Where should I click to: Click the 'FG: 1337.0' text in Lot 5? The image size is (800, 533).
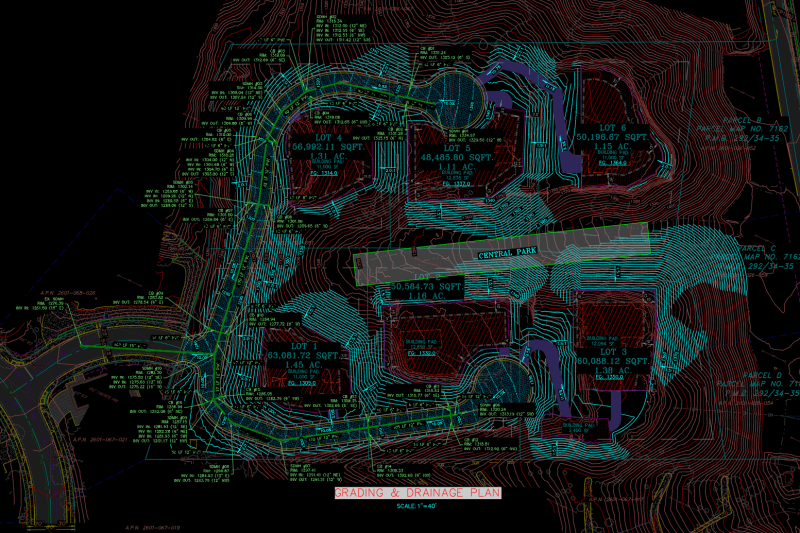[x=456, y=184]
